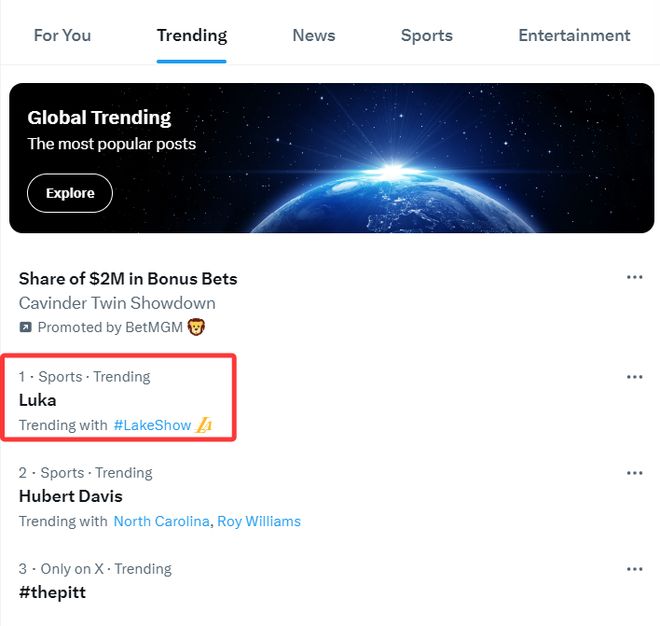This screenshot has height=626, width=660.
Task: Open the Hubert Davis trending topic
Action: click(70, 496)
